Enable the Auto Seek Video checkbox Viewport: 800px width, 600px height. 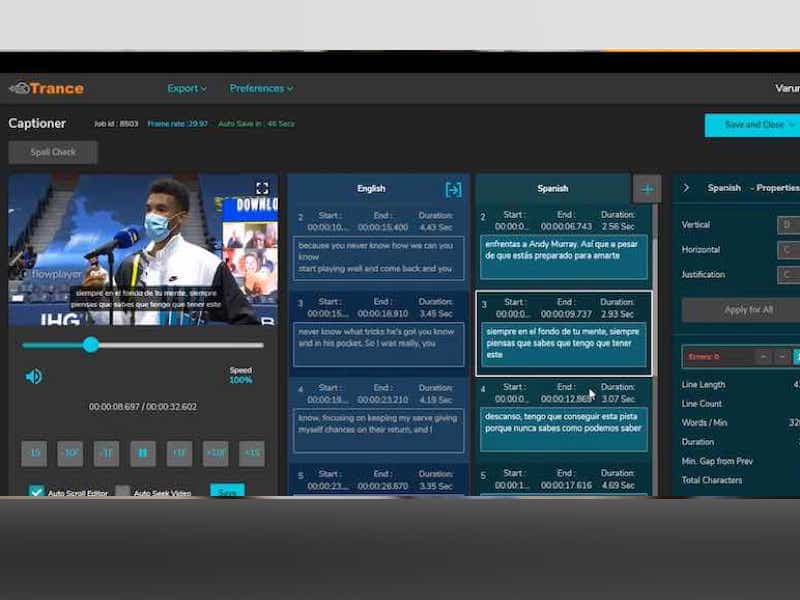coord(122,492)
